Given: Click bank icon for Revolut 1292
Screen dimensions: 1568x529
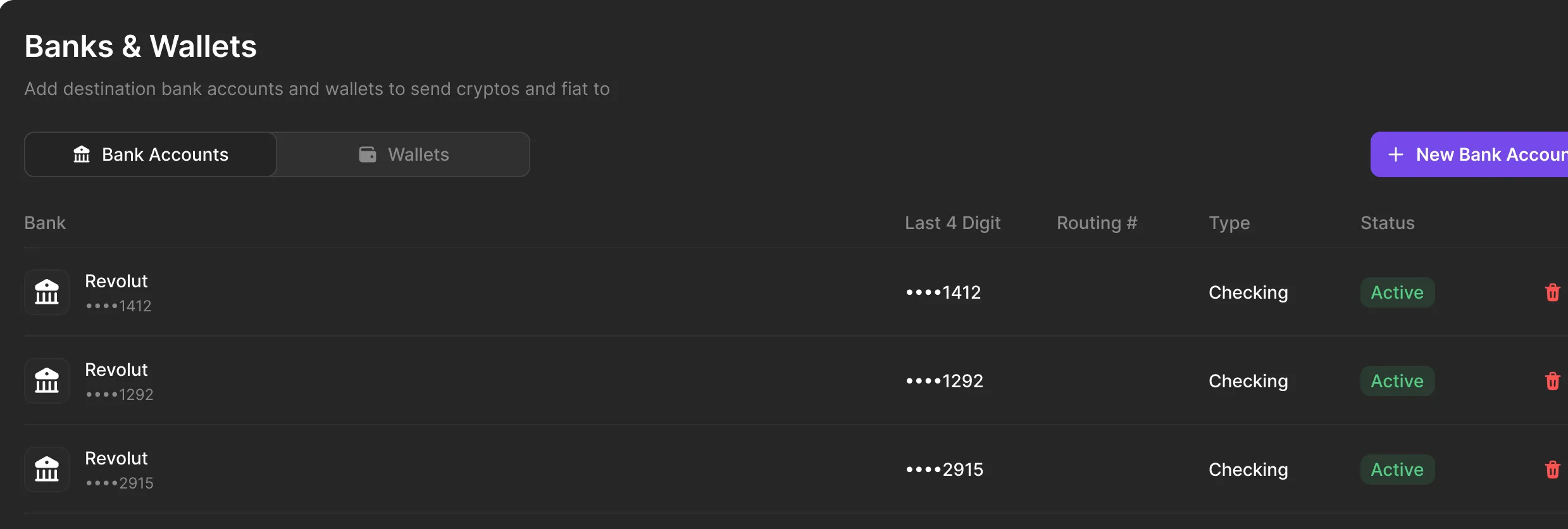Looking at the screenshot, I should [x=47, y=381].
